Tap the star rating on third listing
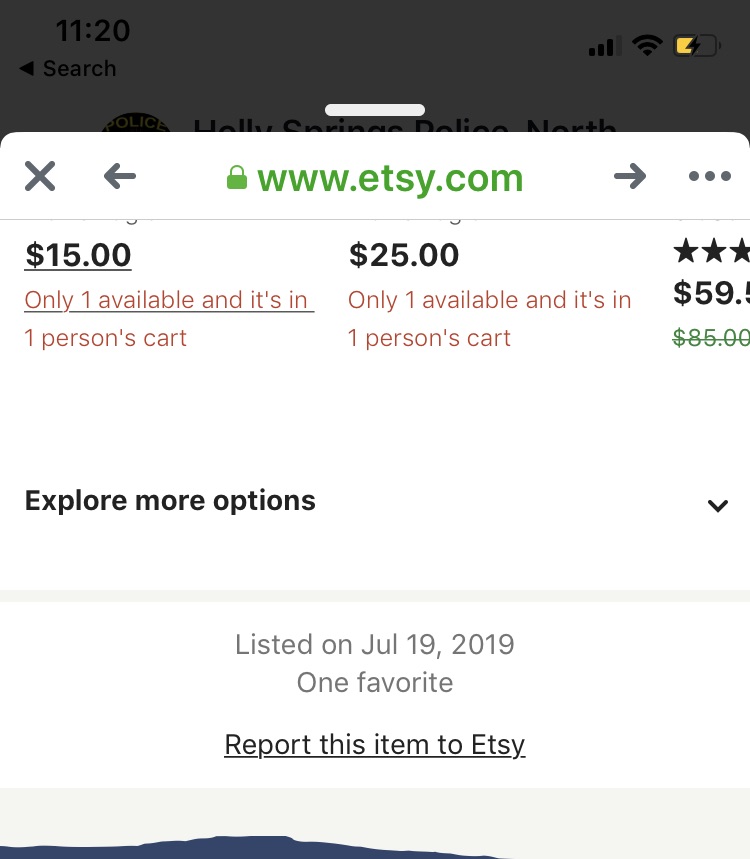 [712, 249]
